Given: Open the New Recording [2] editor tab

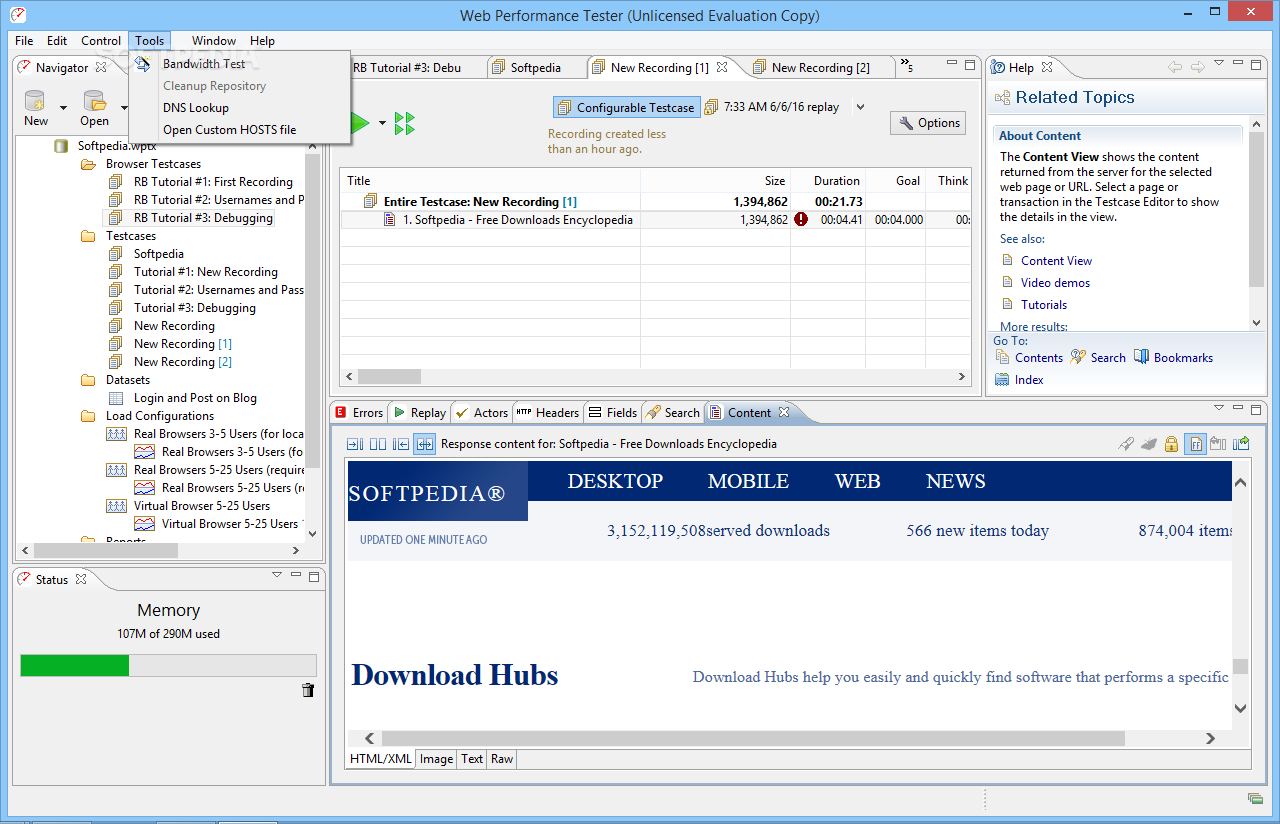Looking at the screenshot, I should (820, 68).
